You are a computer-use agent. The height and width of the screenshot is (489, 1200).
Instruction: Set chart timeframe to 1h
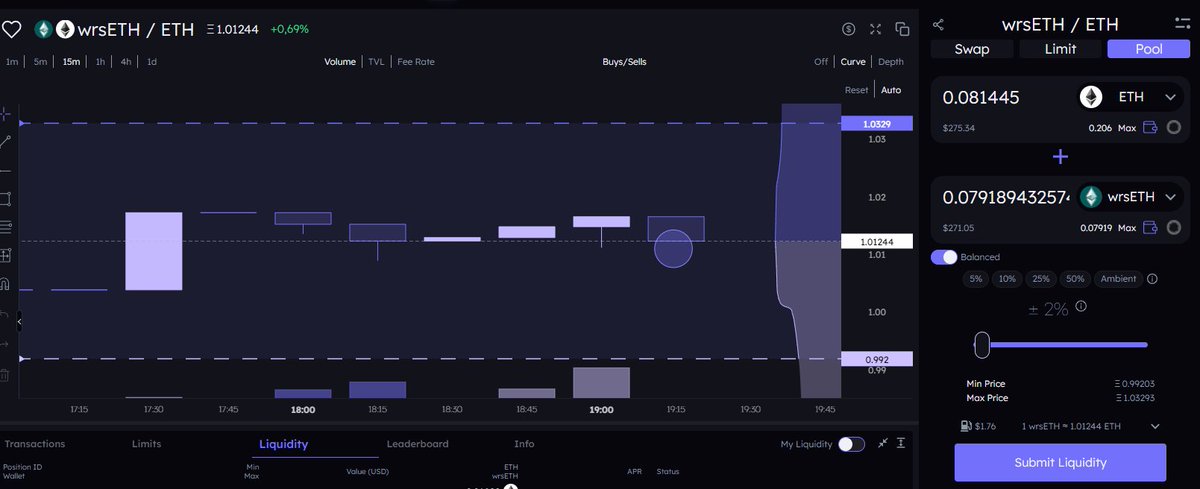(100, 62)
